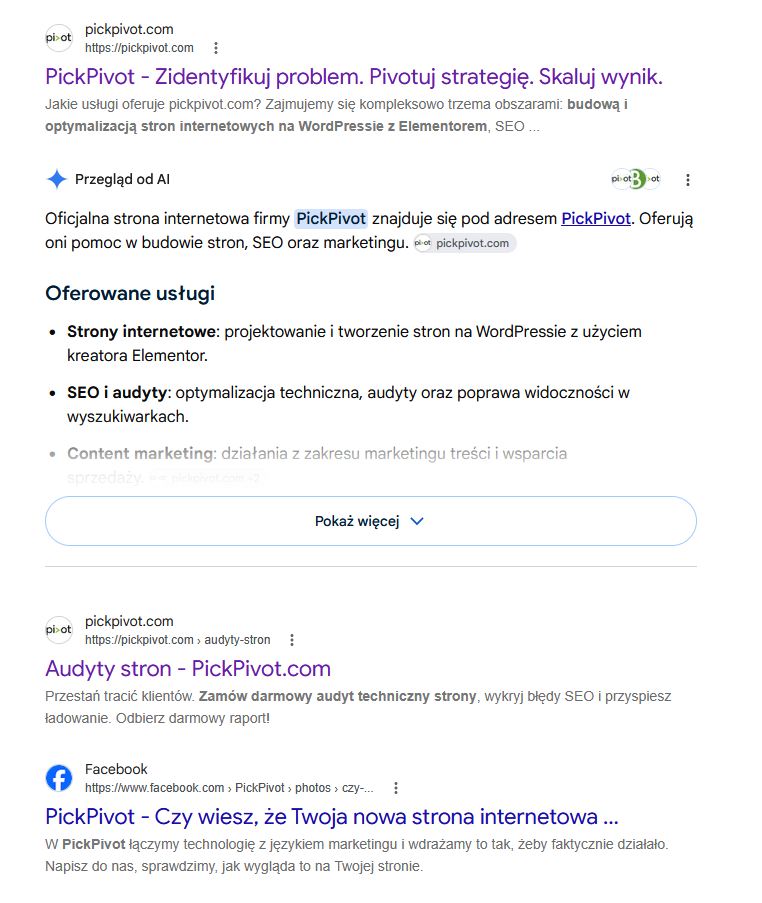
Task: Open the three-dot menu next to audyty-stron URL
Action: (x=292, y=640)
